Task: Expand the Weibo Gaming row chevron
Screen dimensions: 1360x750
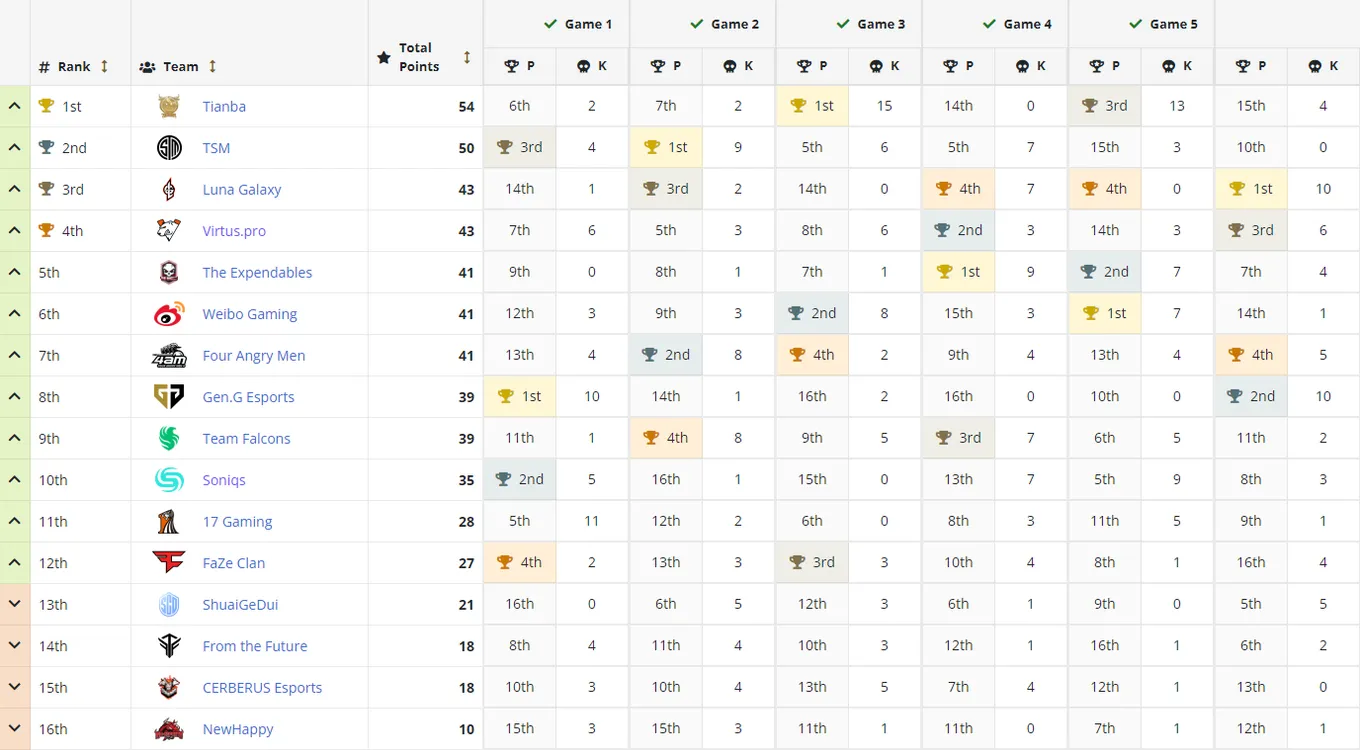Action: pos(15,314)
